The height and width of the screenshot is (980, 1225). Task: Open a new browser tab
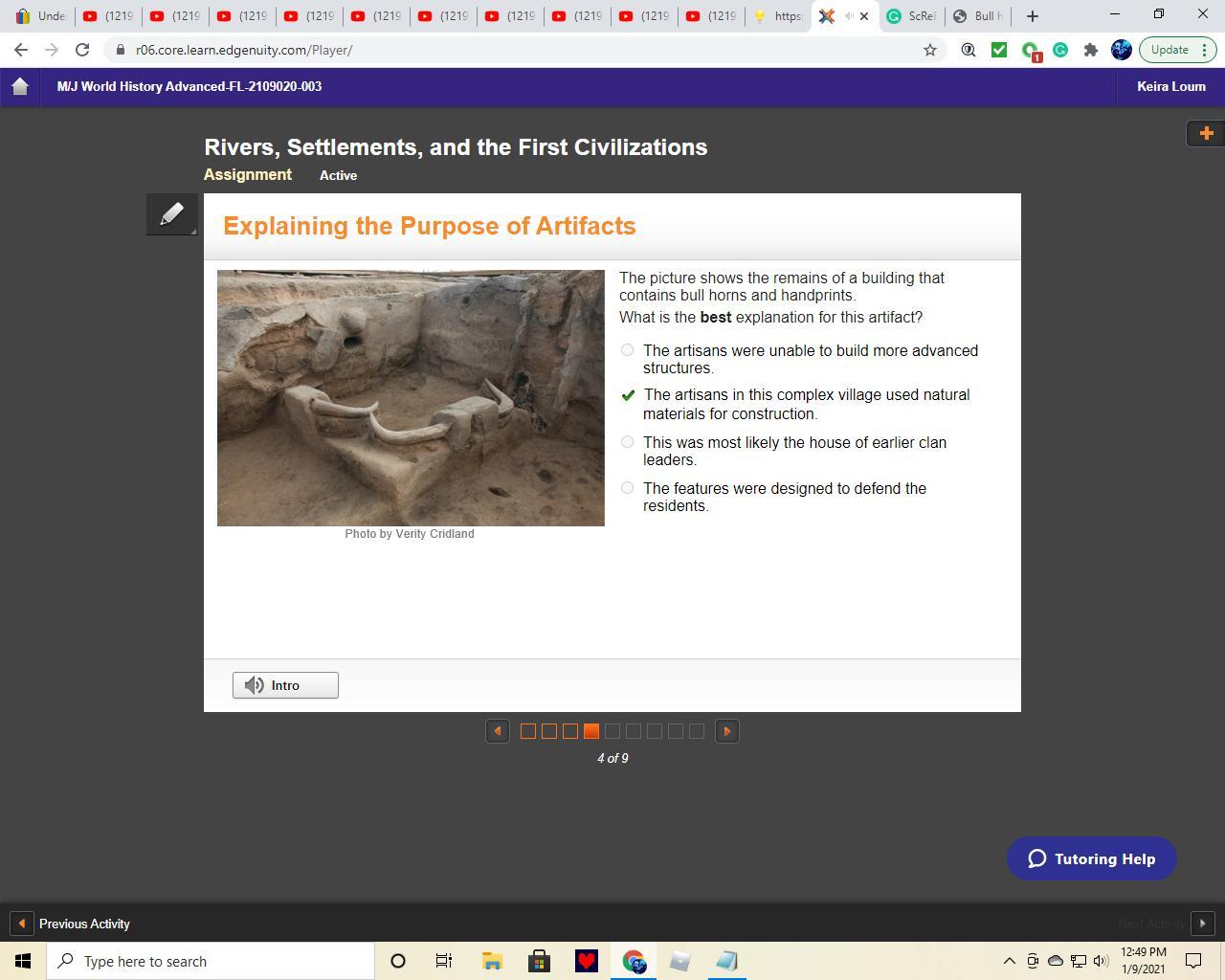(1032, 16)
